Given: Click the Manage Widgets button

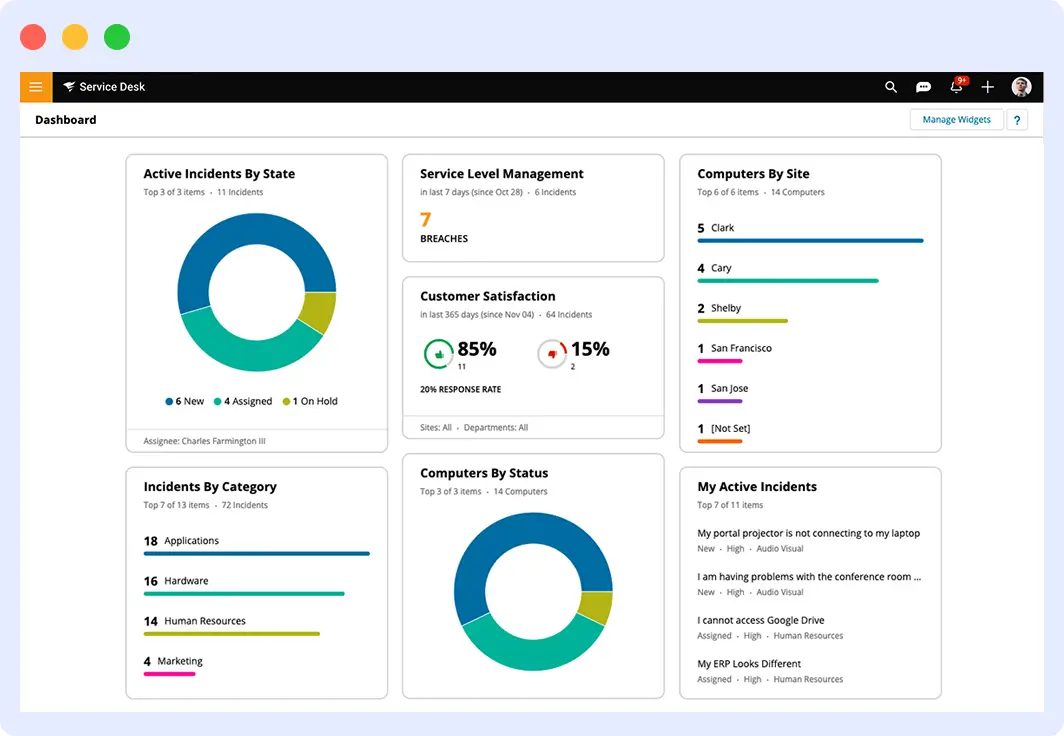Looking at the screenshot, I should (x=956, y=119).
